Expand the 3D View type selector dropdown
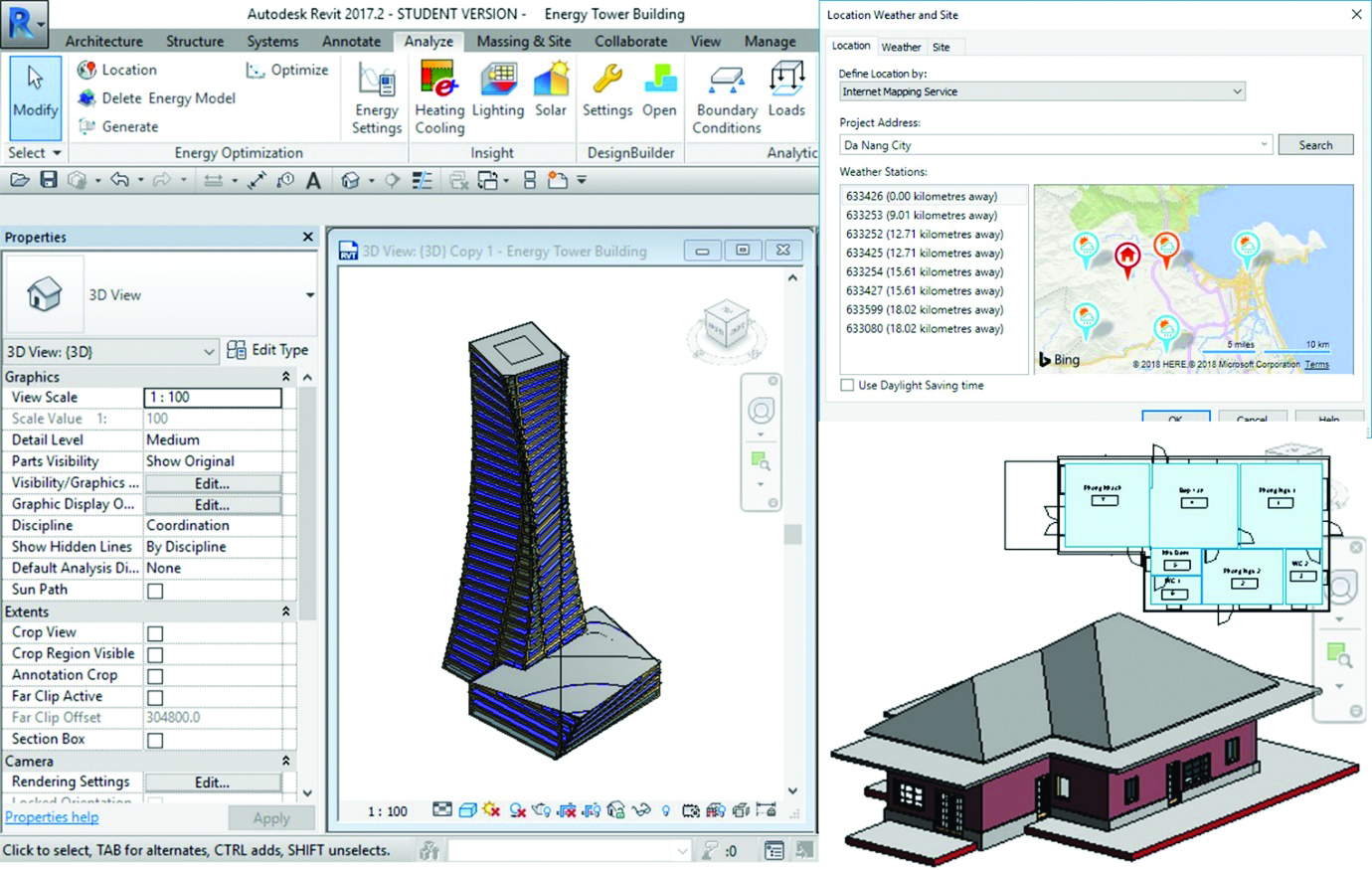1372x870 pixels. pos(309,295)
